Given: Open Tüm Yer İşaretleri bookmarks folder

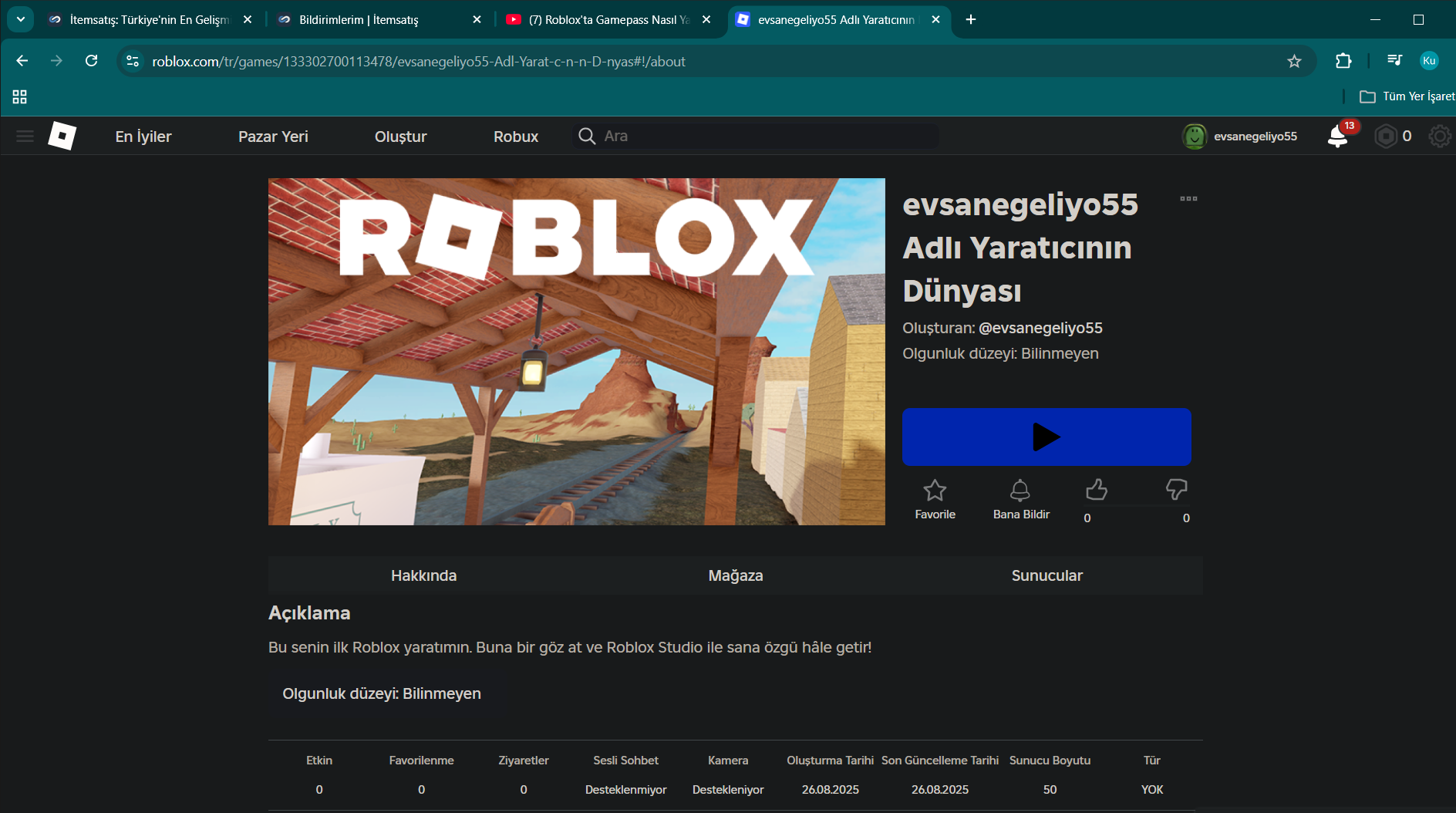Looking at the screenshot, I should [x=1407, y=96].
